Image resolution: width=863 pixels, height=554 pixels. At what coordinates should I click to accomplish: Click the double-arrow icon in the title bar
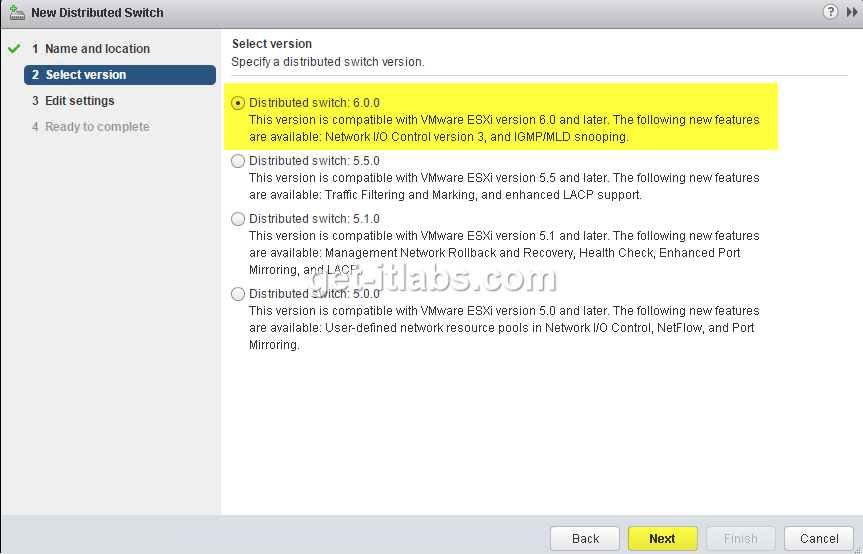pos(851,12)
